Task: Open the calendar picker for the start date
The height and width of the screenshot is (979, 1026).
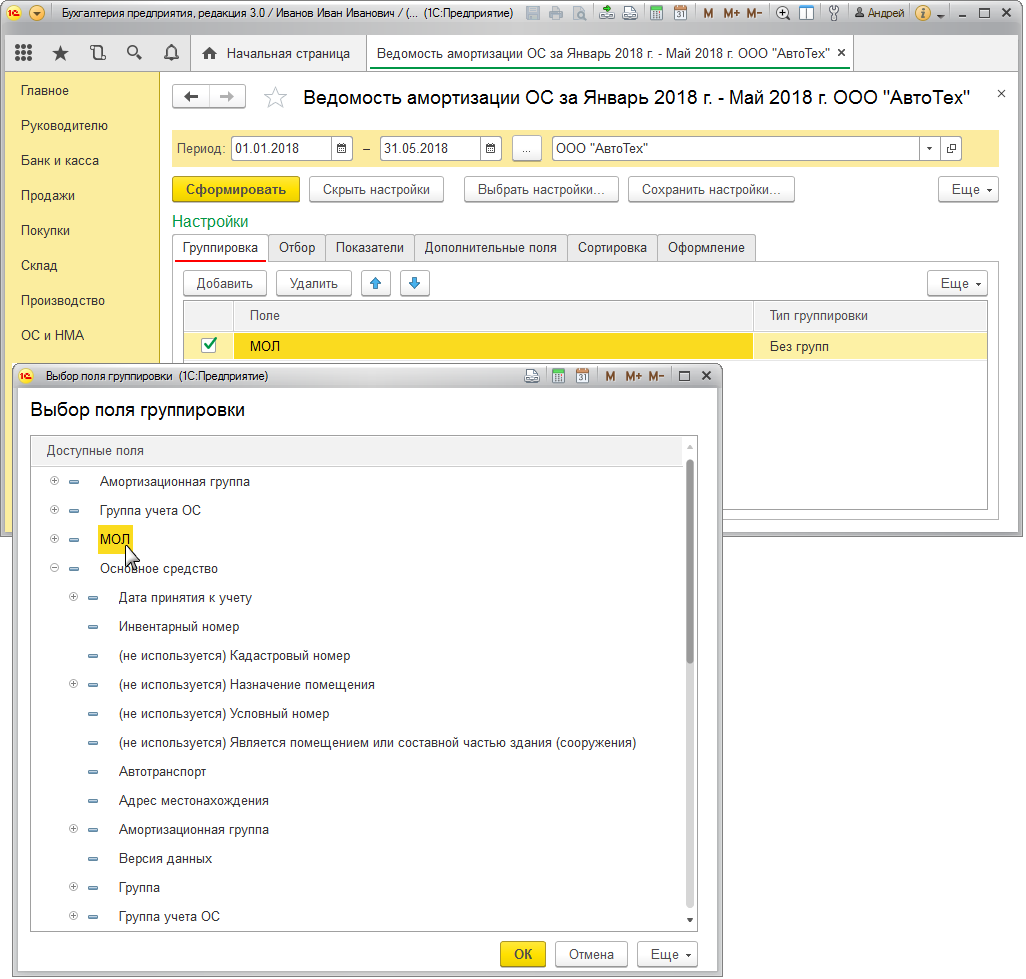Action: (x=342, y=149)
